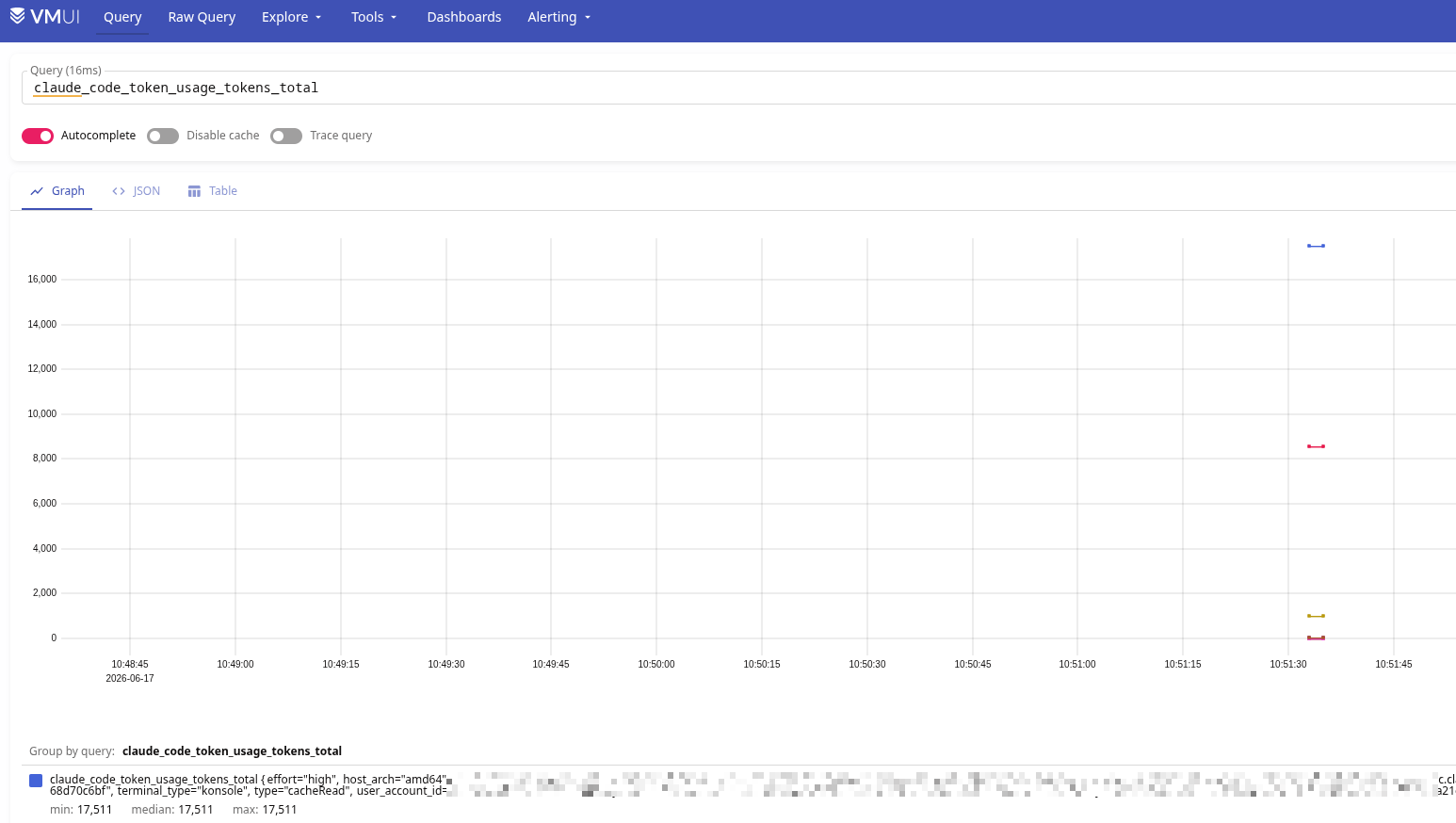Enable the Disable cache switch
This screenshot has width=1456, height=823.
pos(163,136)
